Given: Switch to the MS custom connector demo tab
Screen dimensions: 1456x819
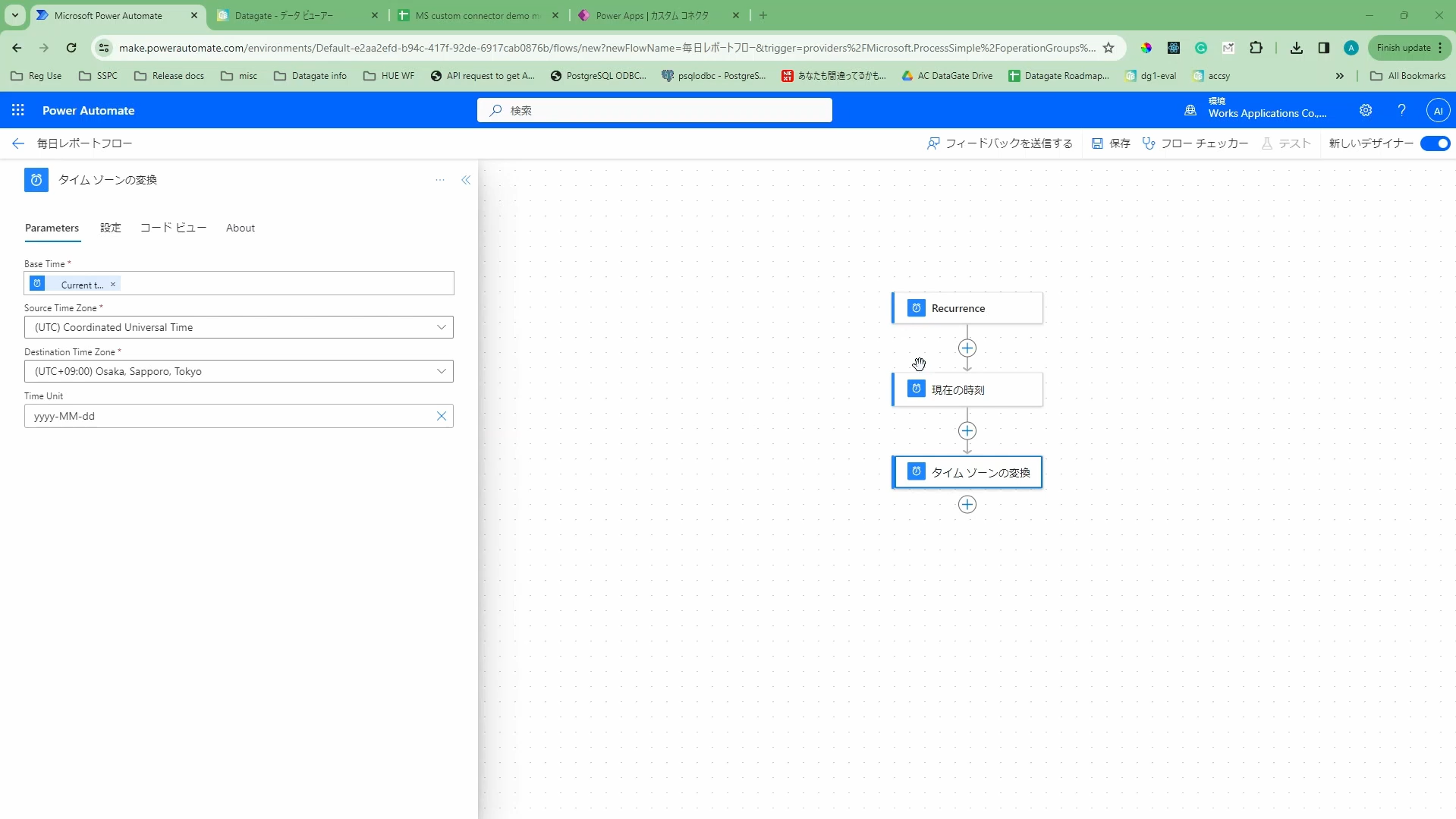Looking at the screenshot, I should coord(478,15).
